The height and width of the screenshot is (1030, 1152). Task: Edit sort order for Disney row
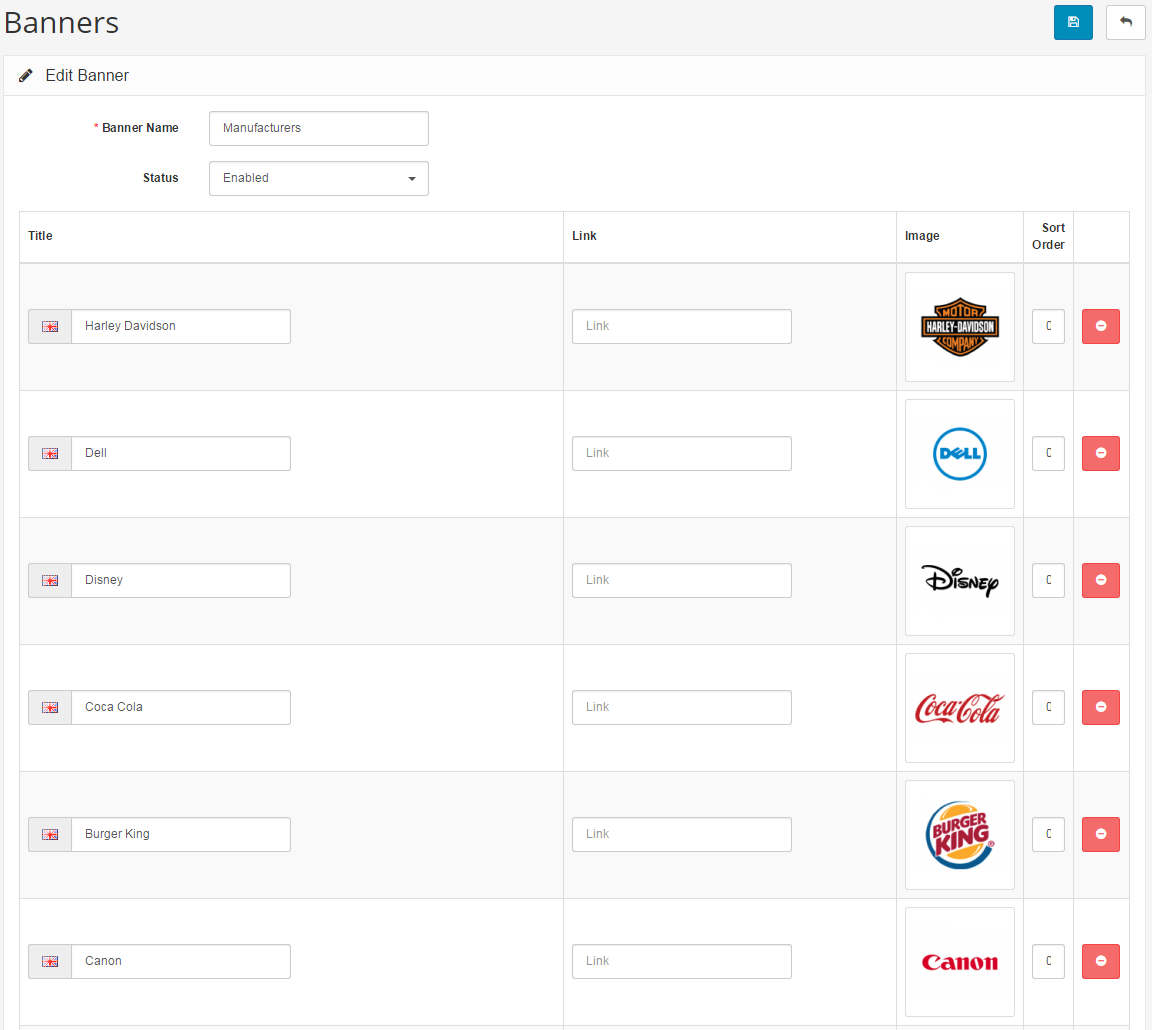pyautogui.click(x=1048, y=580)
